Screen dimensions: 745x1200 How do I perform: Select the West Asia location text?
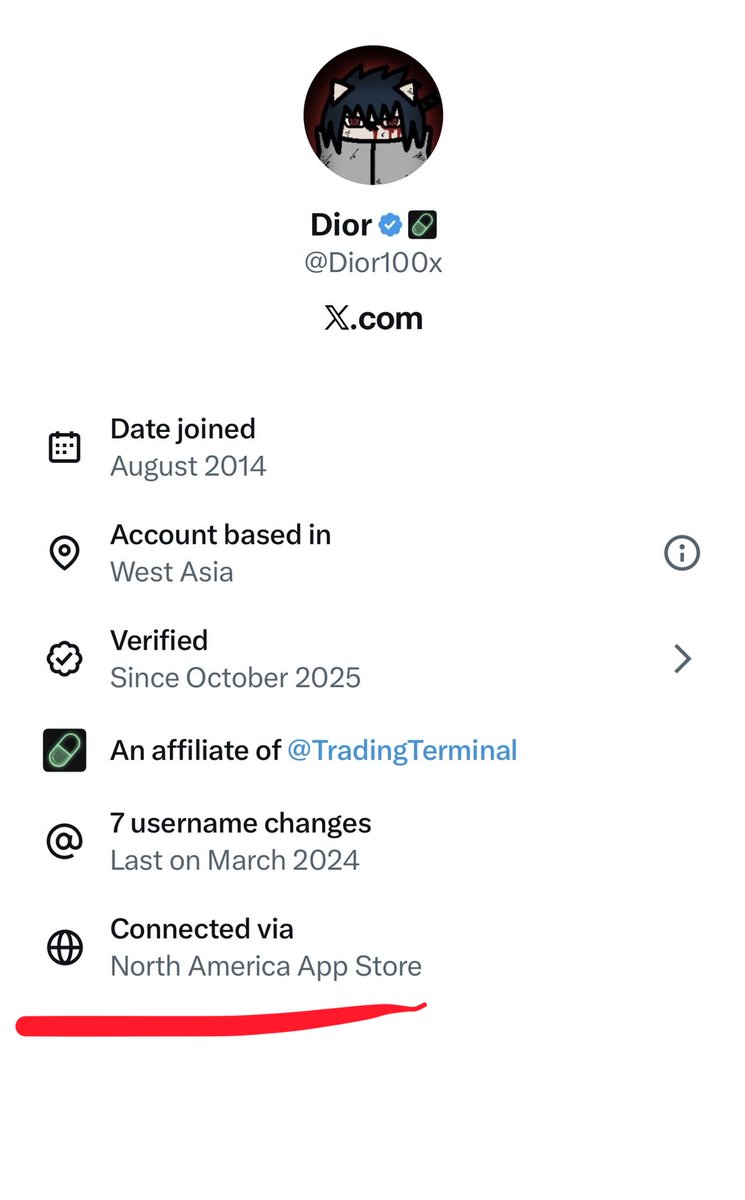pos(172,572)
